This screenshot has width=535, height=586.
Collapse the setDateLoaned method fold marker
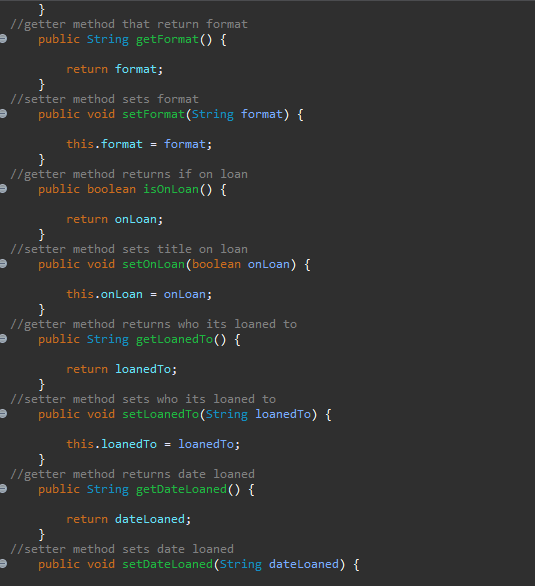[3, 564]
